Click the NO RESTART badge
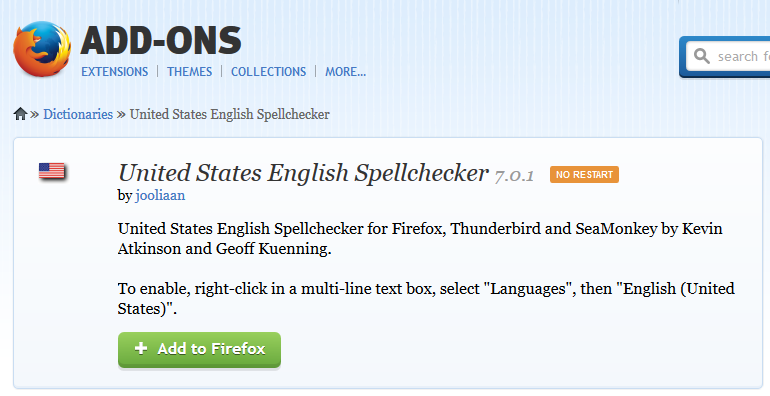 (584, 174)
